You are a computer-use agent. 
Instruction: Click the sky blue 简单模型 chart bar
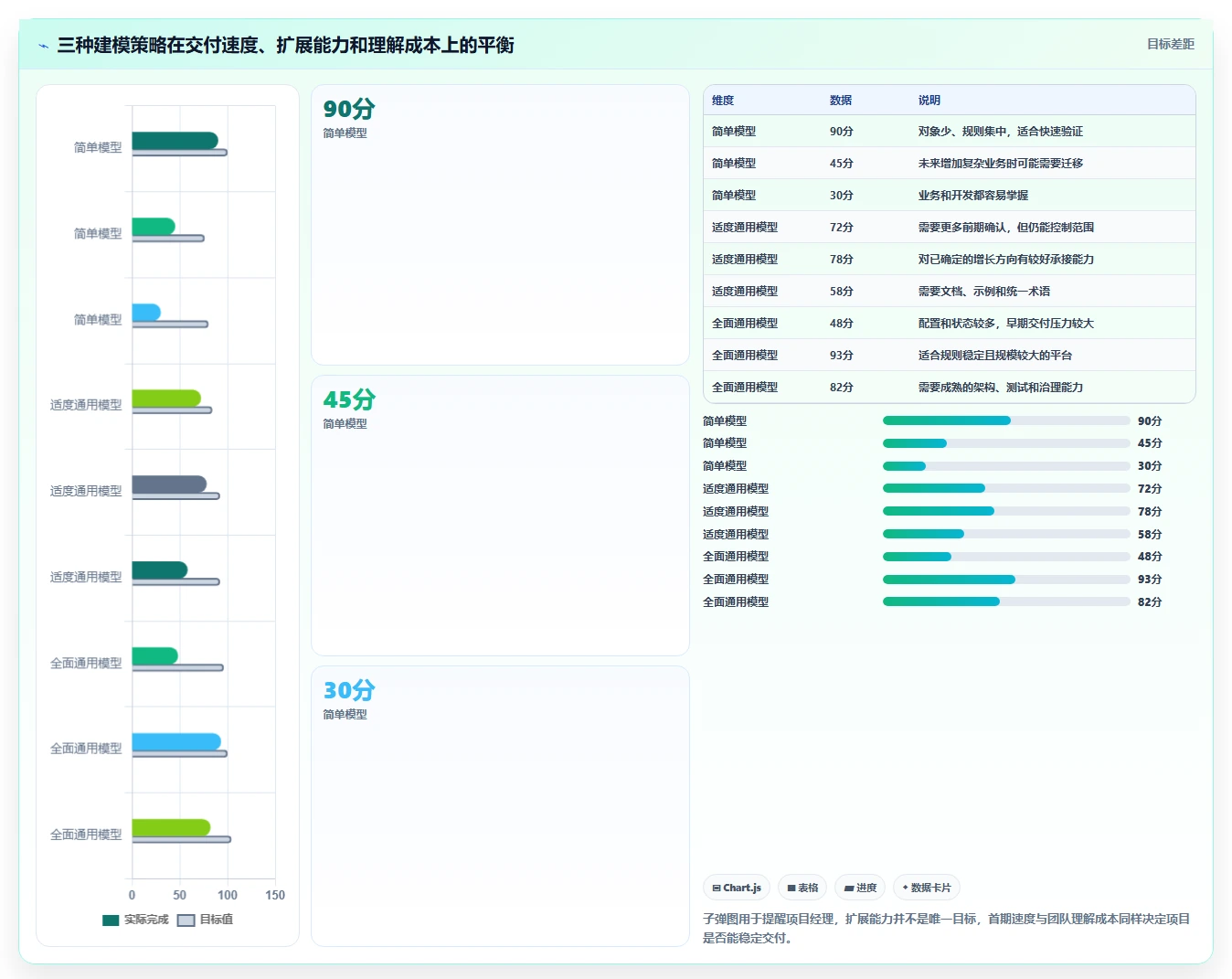(x=146, y=313)
